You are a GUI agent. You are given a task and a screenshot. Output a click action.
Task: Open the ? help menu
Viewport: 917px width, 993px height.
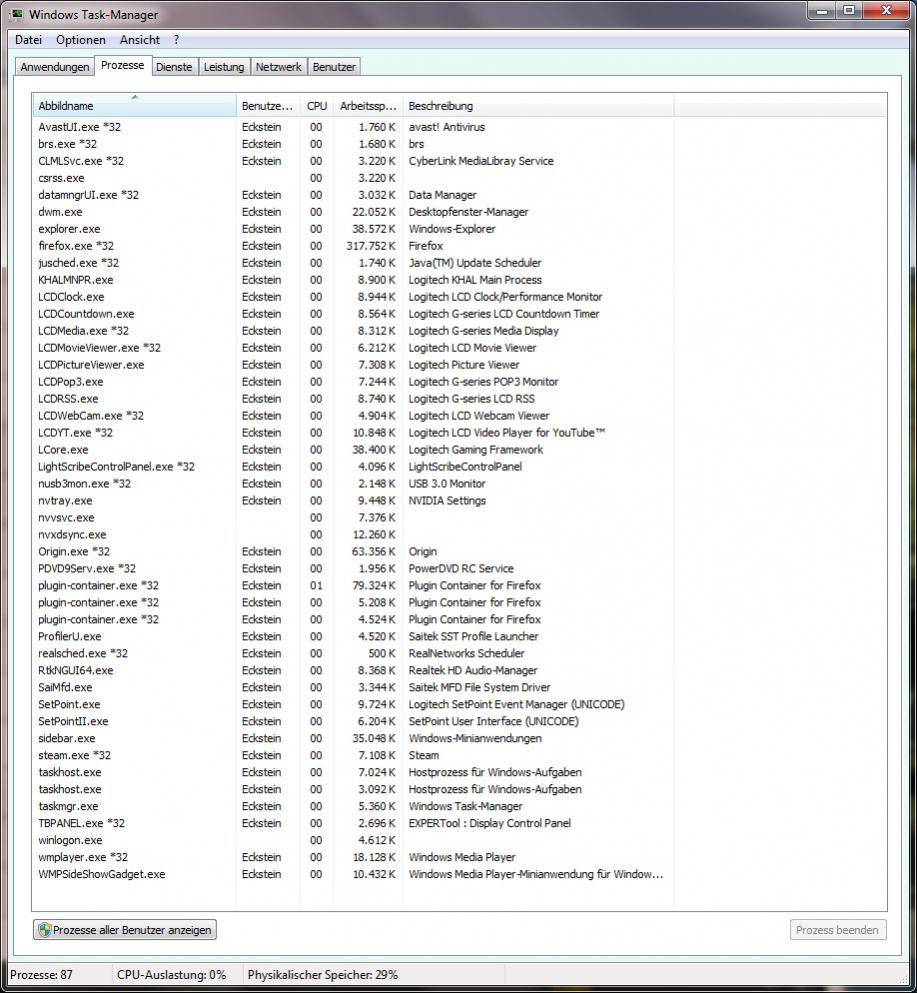coord(176,40)
